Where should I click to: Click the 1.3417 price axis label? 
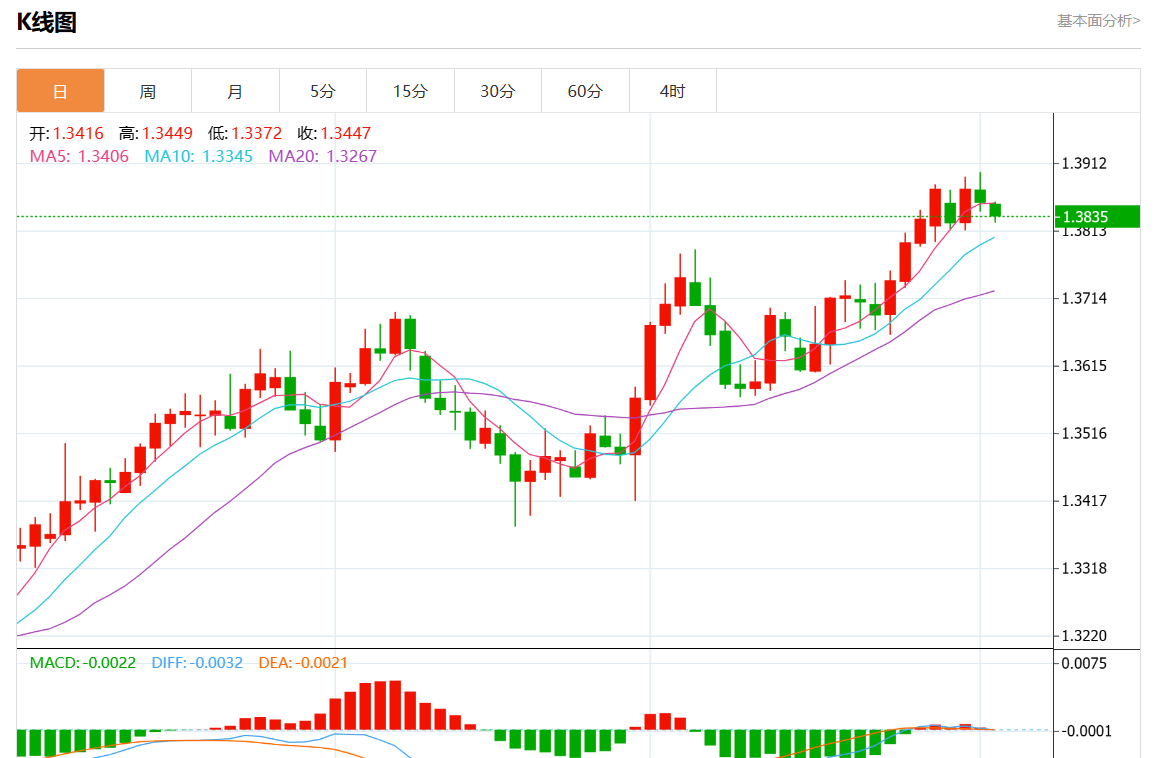point(1084,501)
